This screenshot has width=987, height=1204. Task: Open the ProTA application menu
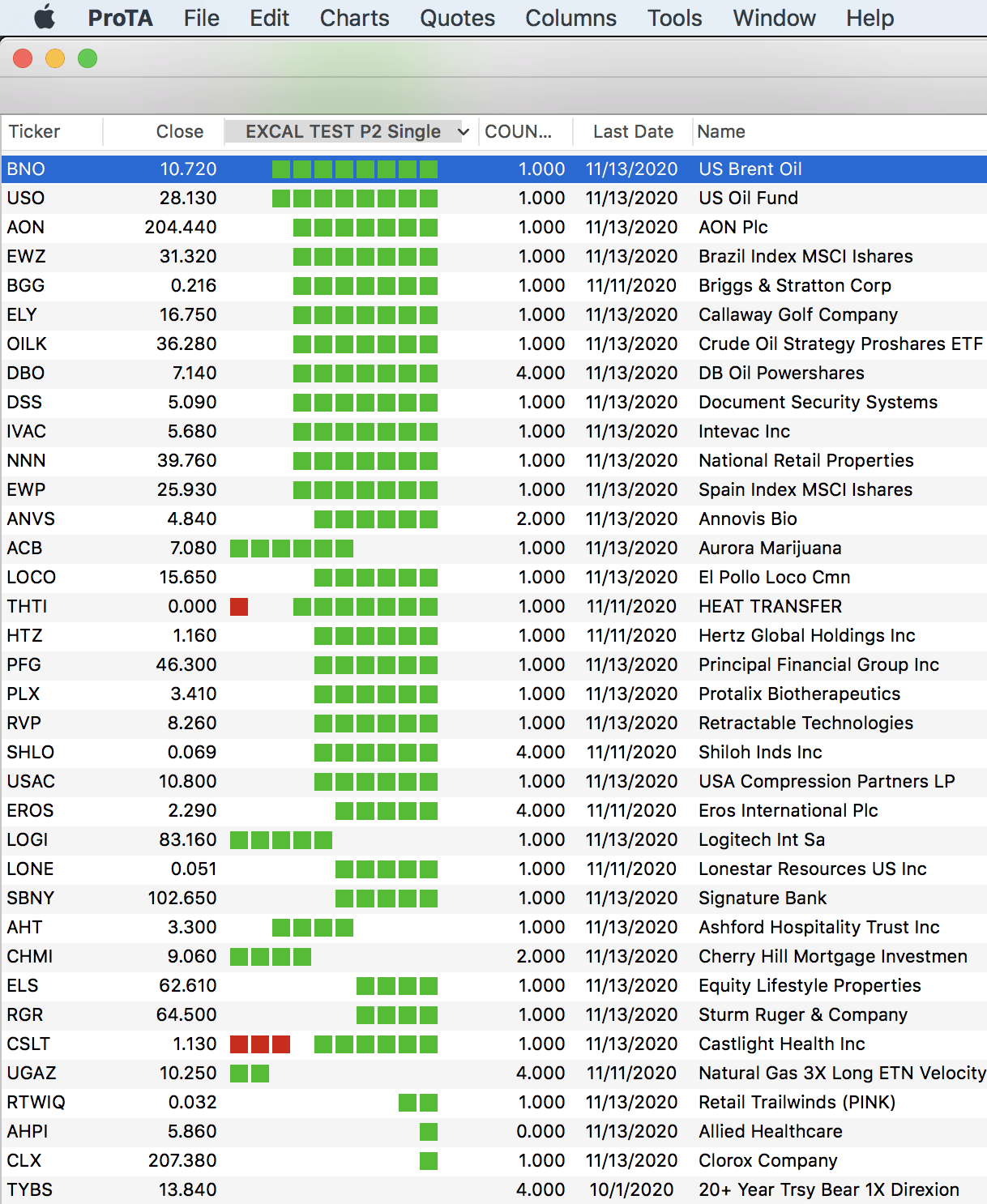(120, 18)
